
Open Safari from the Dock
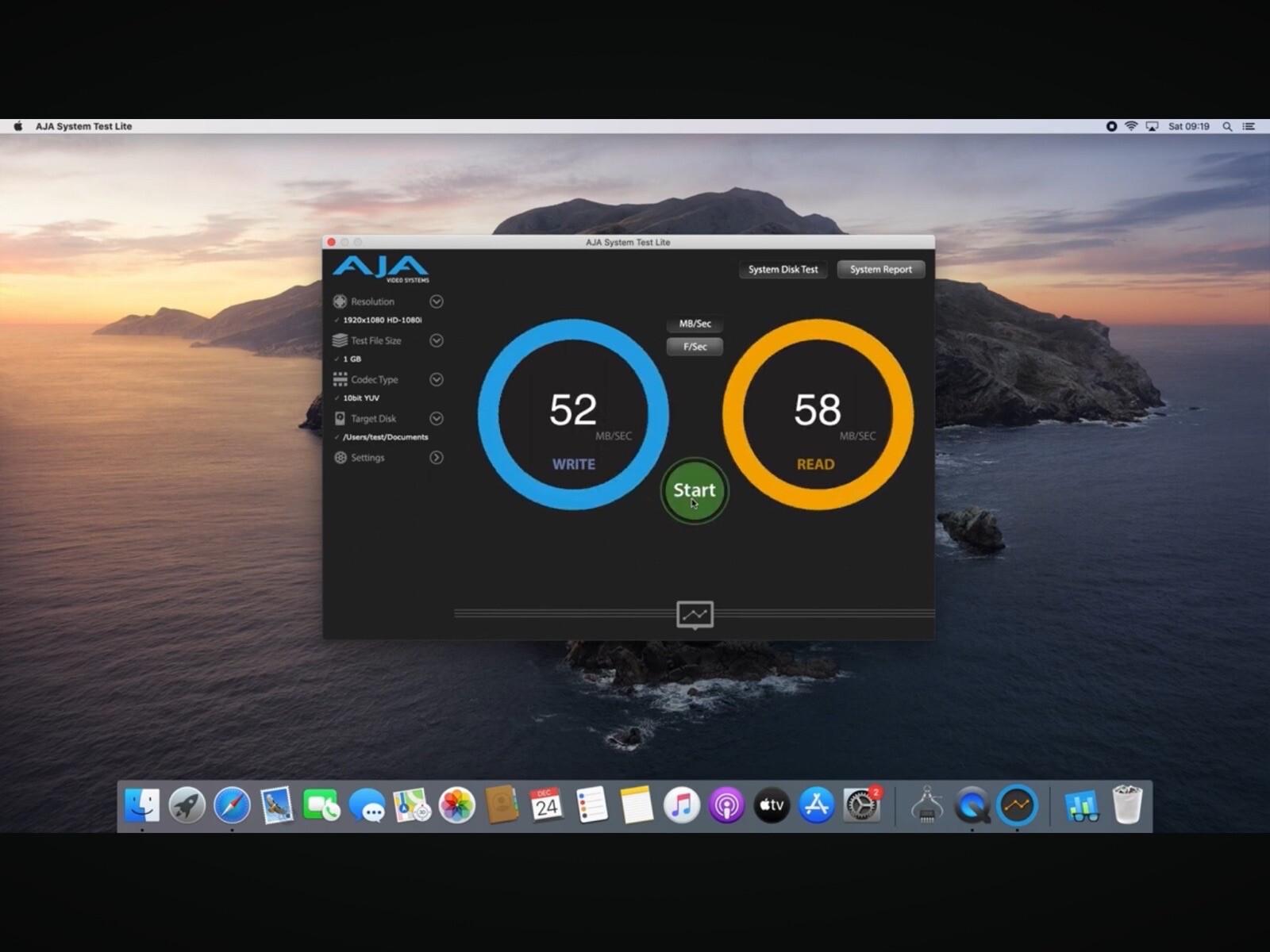pos(232,806)
